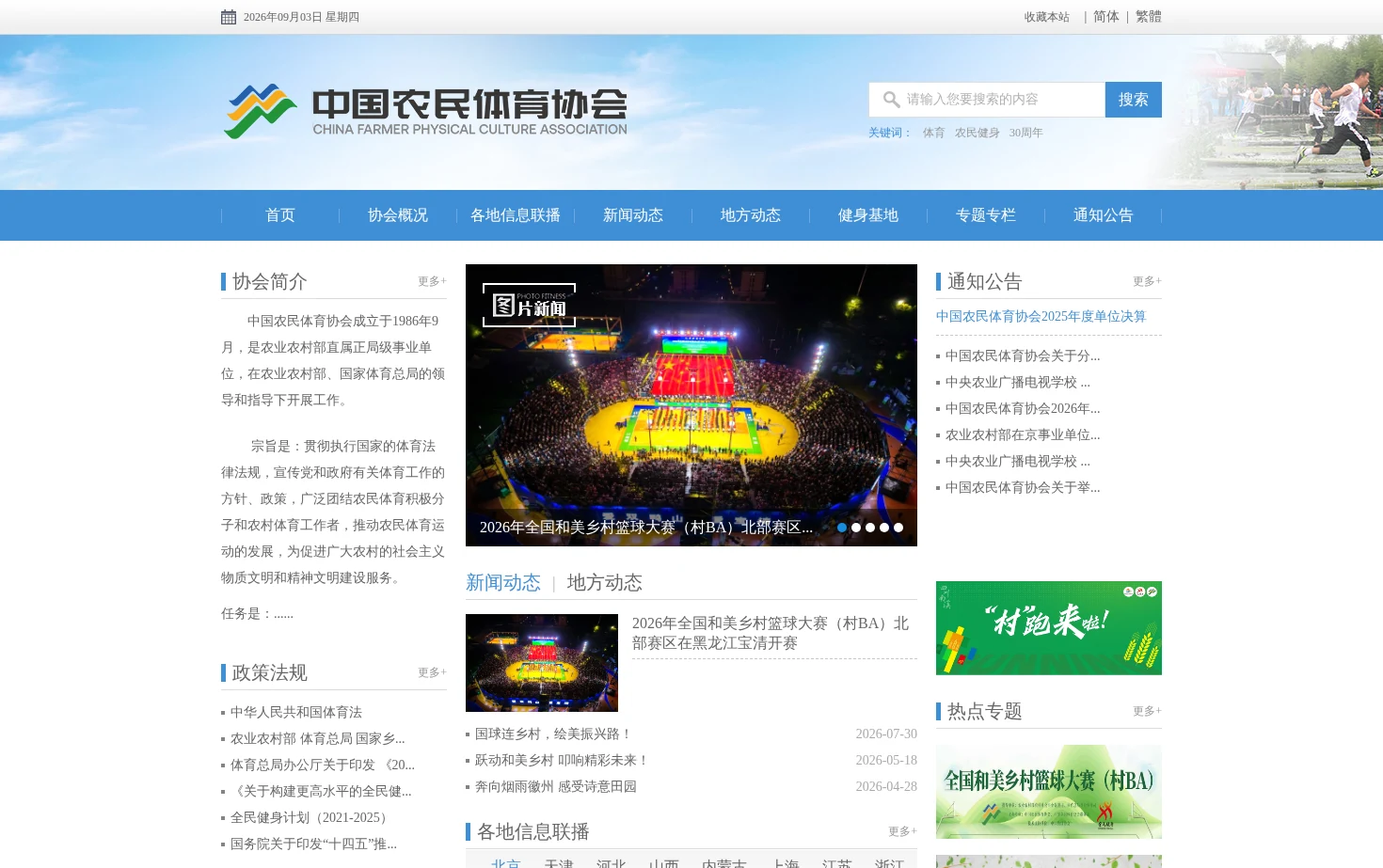Open 全国和美乡村篮球大赛 (村BA) banner

[x=1049, y=792]
